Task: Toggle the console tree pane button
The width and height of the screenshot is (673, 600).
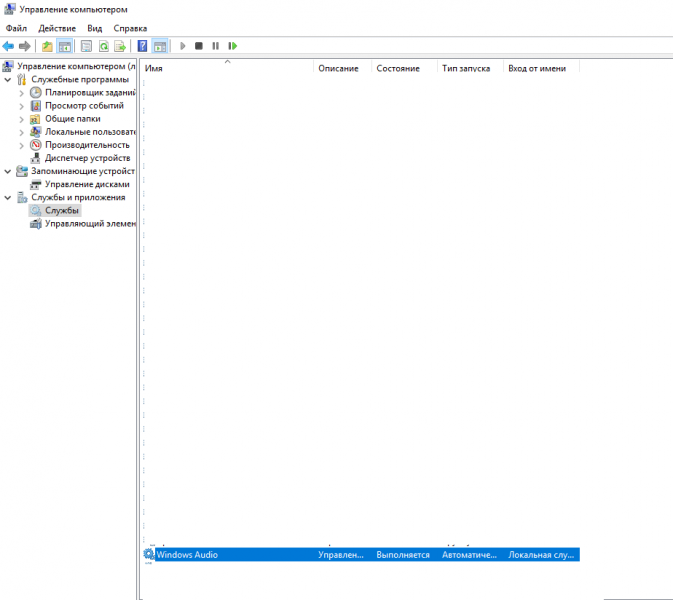Action: click(65, 46)
